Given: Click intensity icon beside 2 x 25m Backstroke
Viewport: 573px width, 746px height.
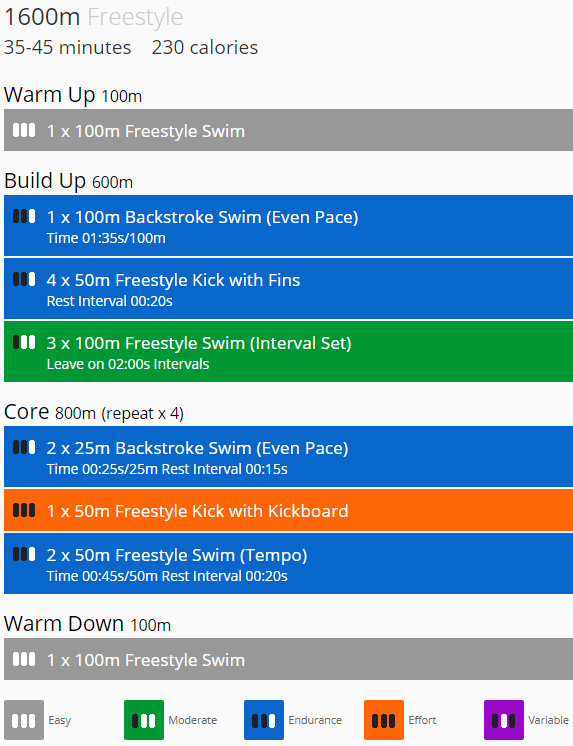Looking at the screenshot, I should tap(24, 447).
